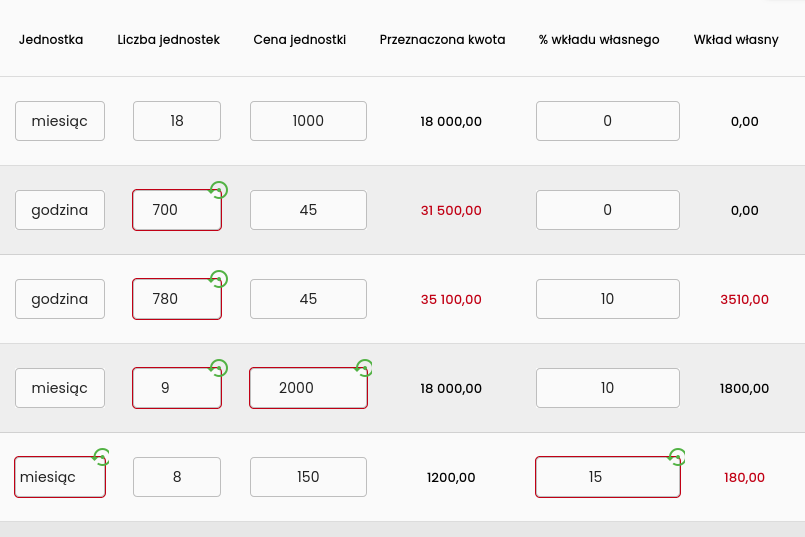Open the godzina unit field in the 700 row

point(60,210)
